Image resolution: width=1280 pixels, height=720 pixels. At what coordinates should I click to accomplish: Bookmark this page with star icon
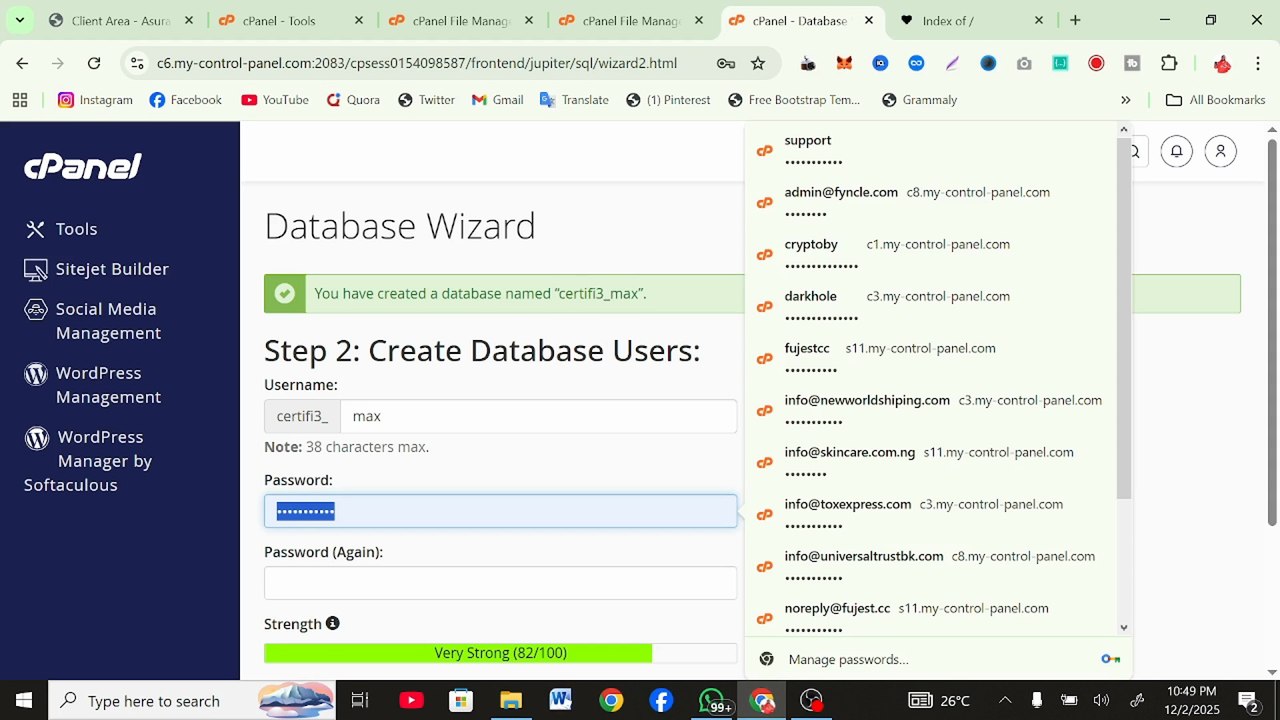pos(758,63)
